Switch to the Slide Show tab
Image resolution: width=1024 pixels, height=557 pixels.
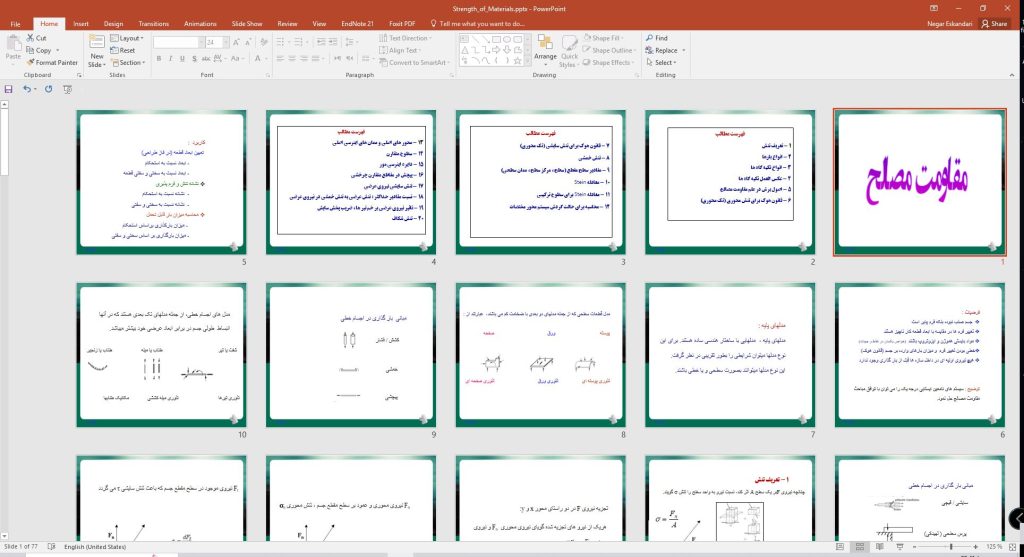pyautogui.click(x=247, y=24)
